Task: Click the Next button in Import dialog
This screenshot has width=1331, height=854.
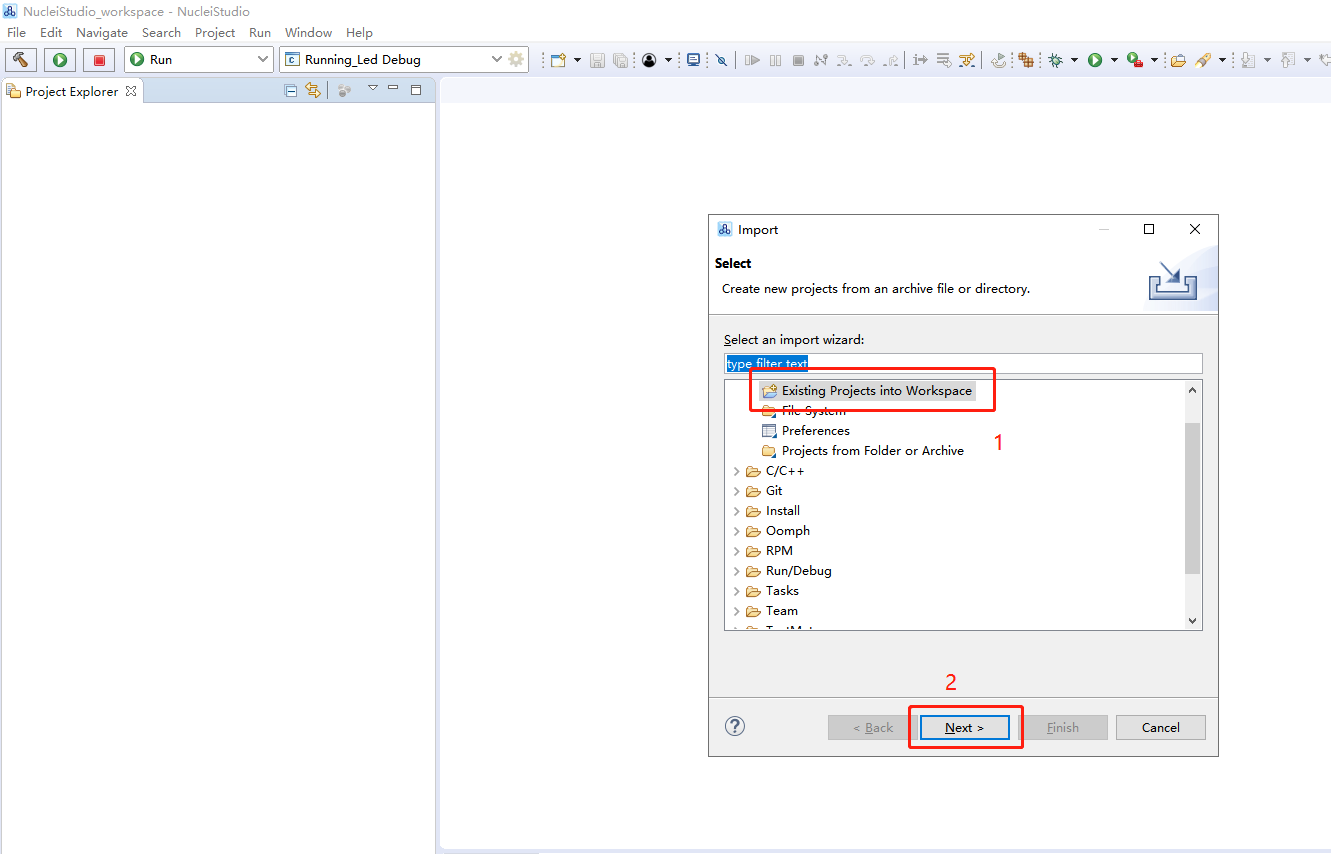Action: (964, 727)
